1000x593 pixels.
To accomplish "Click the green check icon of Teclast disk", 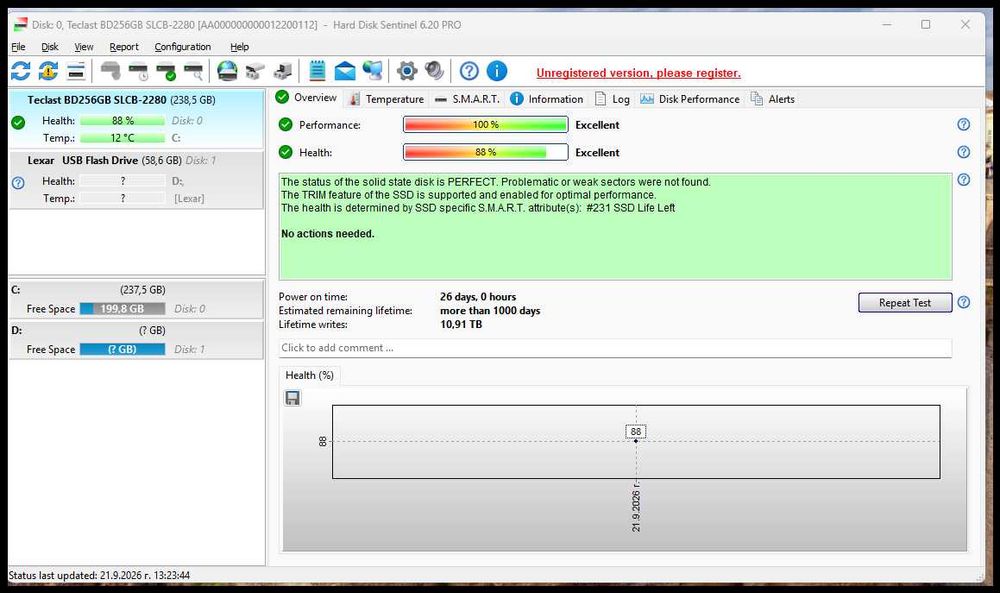I will click(x=18, y=122).
